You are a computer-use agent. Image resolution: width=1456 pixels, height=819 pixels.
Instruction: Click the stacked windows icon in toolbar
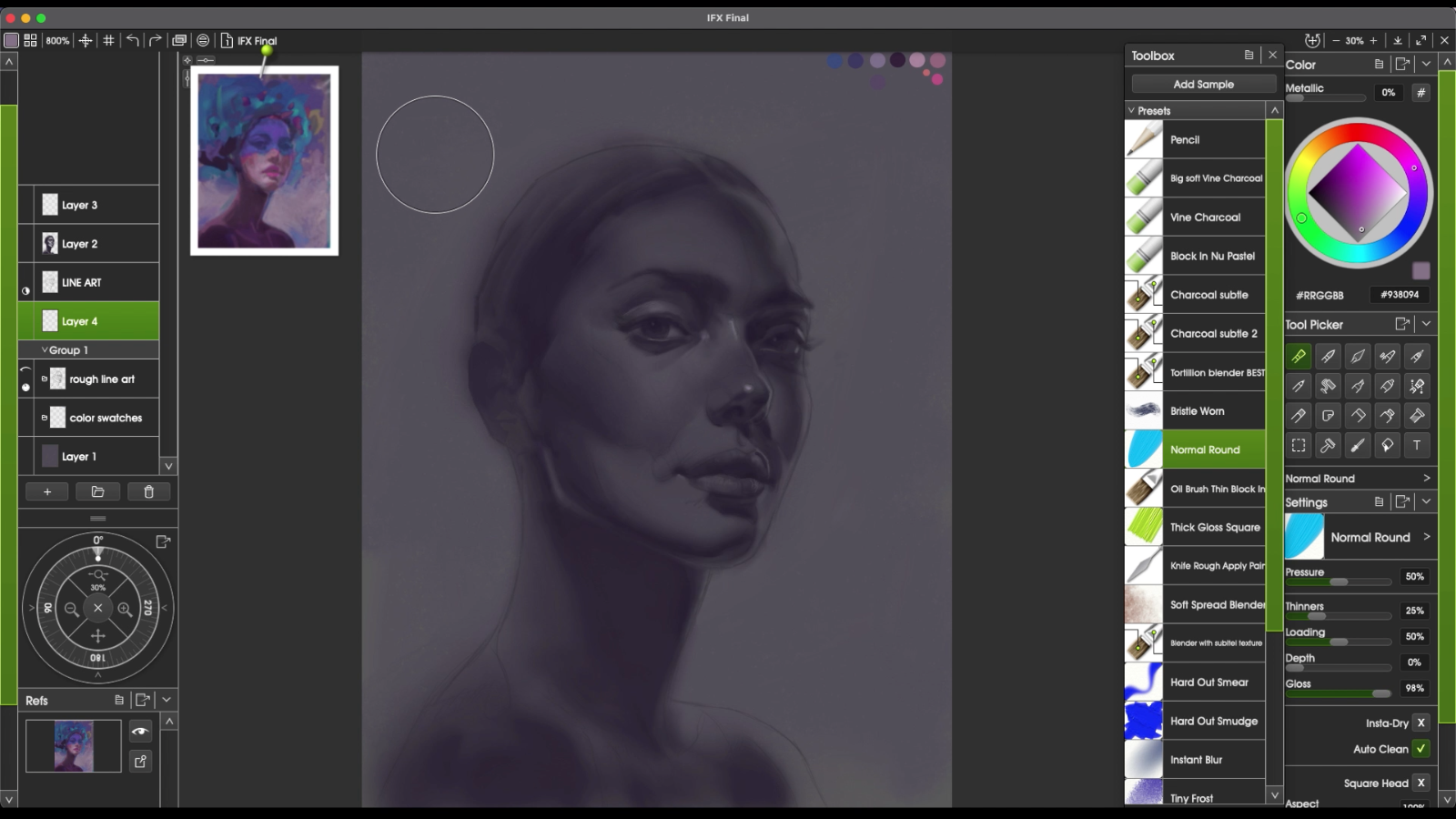pos(179,40)
